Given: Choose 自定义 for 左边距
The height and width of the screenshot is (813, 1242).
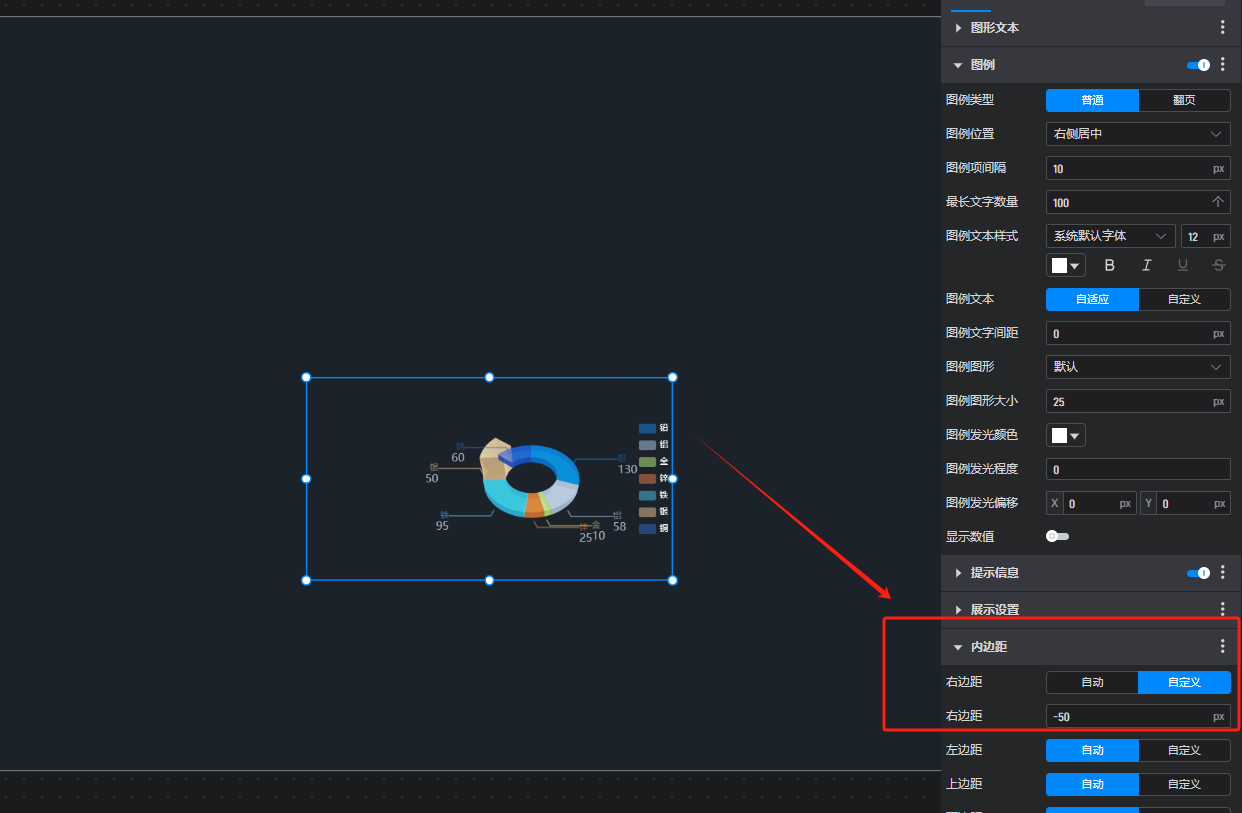Looking at the screenshot, I should [x=1184, y=750].
